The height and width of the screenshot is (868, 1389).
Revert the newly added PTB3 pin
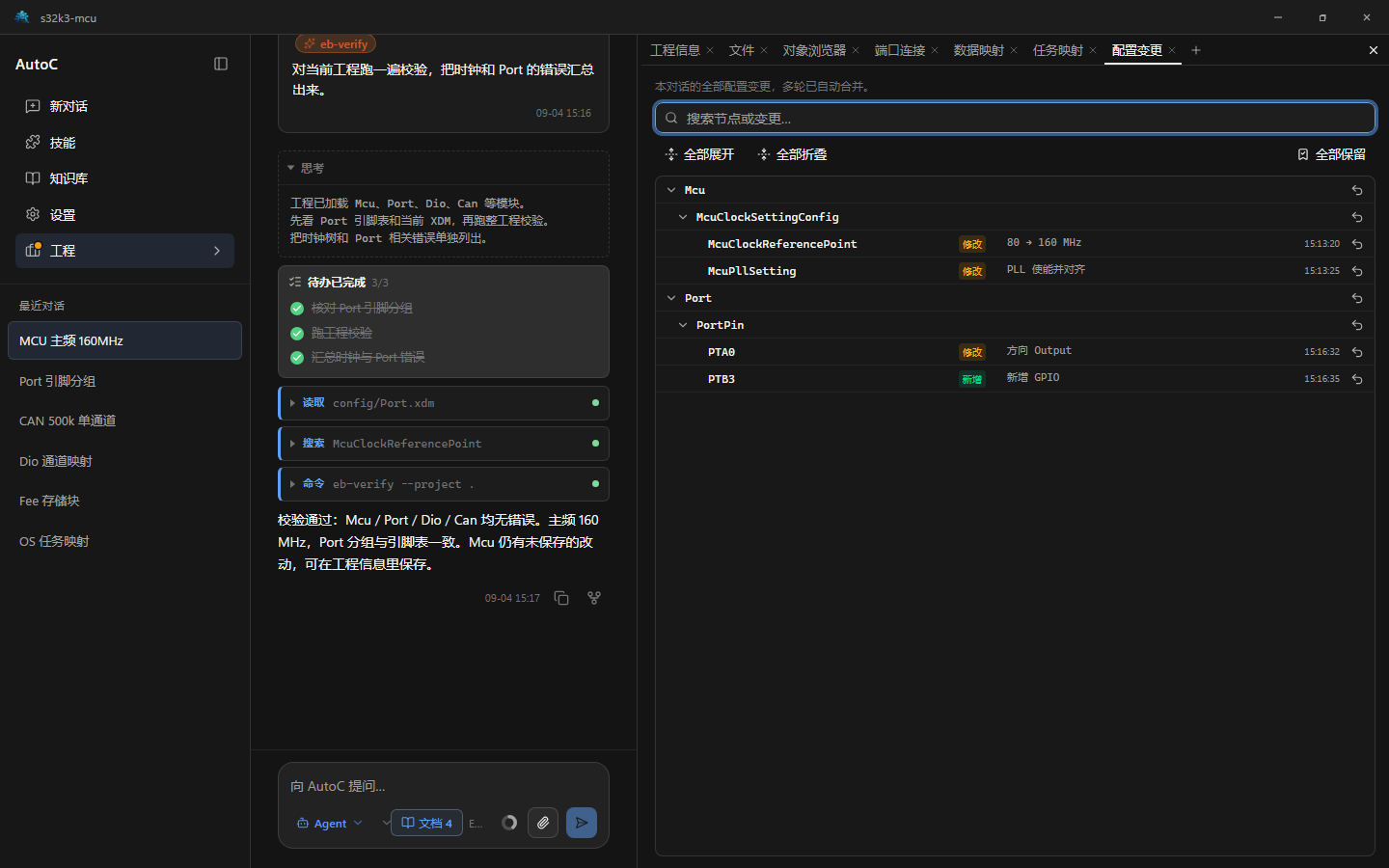(x=1357, y=379)
